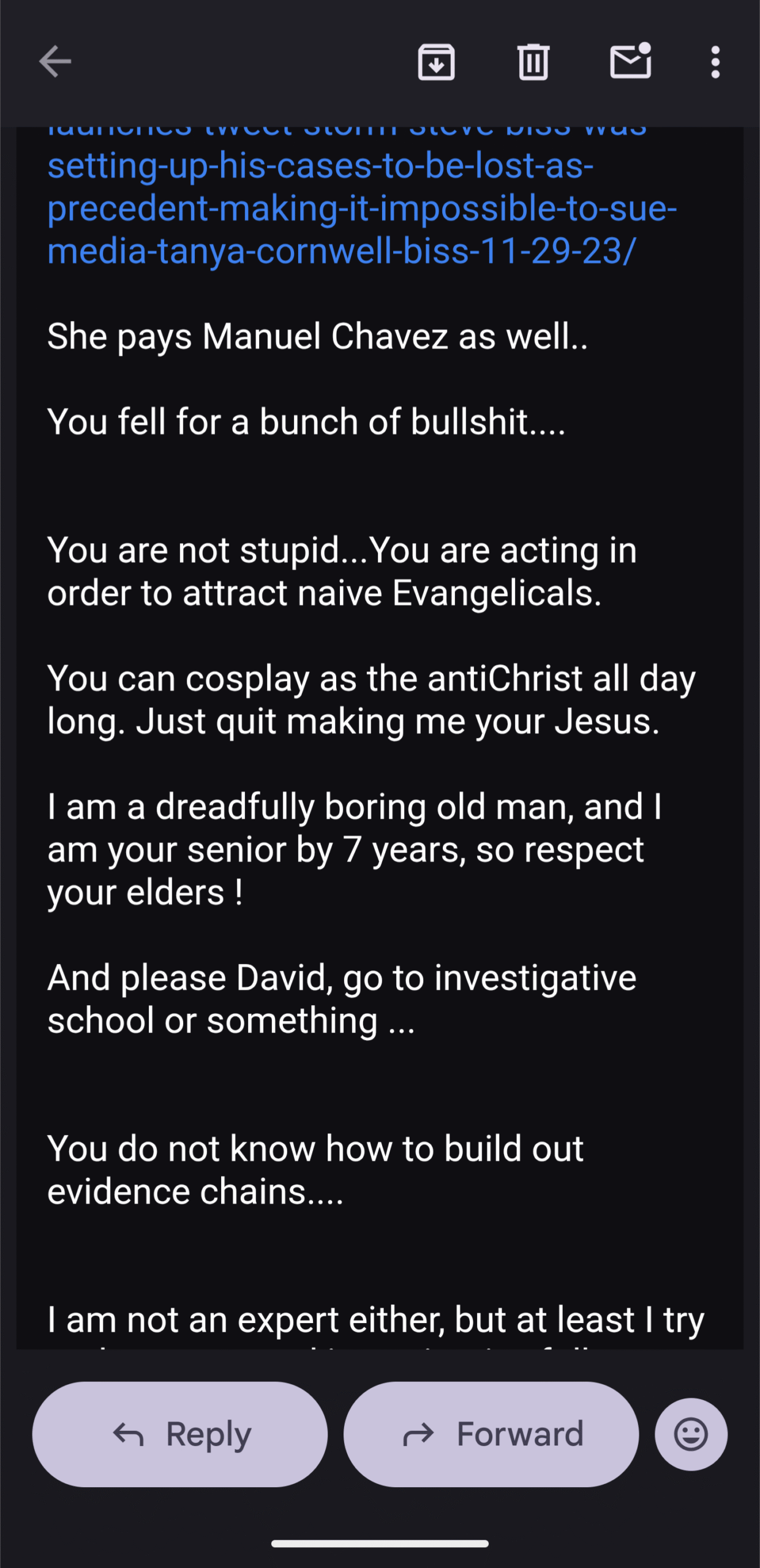Tap the 'respect your elders !' text
Viewport: 760px width, 1568px height.
[x=145, y=892]
